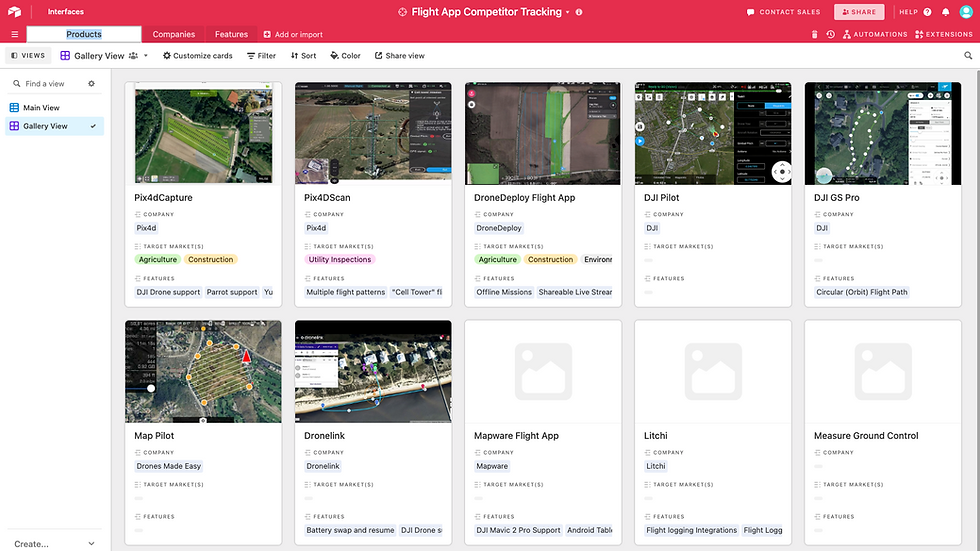Select Gallery View in the sidebar
This screenshot has width=980, height=551.
coord(54,126)
